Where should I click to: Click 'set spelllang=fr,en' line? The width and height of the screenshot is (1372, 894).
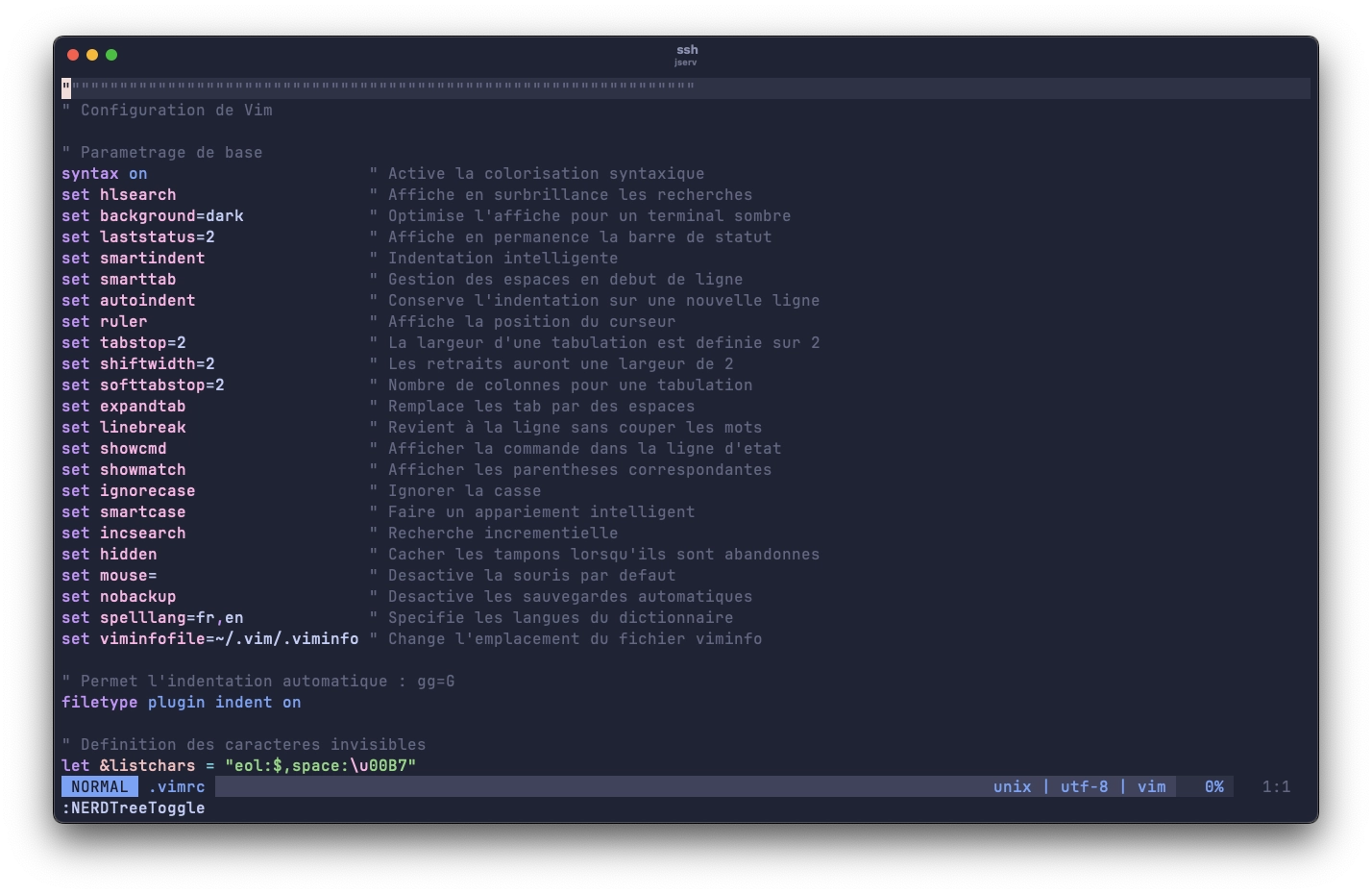pyautogui.click(x=153, y=618)
